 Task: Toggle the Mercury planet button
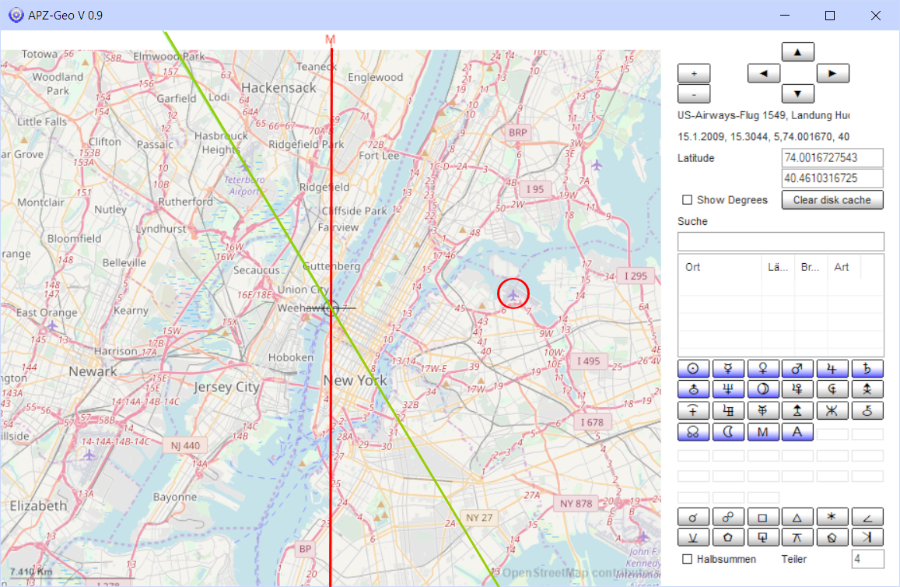pyautogui.click(x=728, y=369)
